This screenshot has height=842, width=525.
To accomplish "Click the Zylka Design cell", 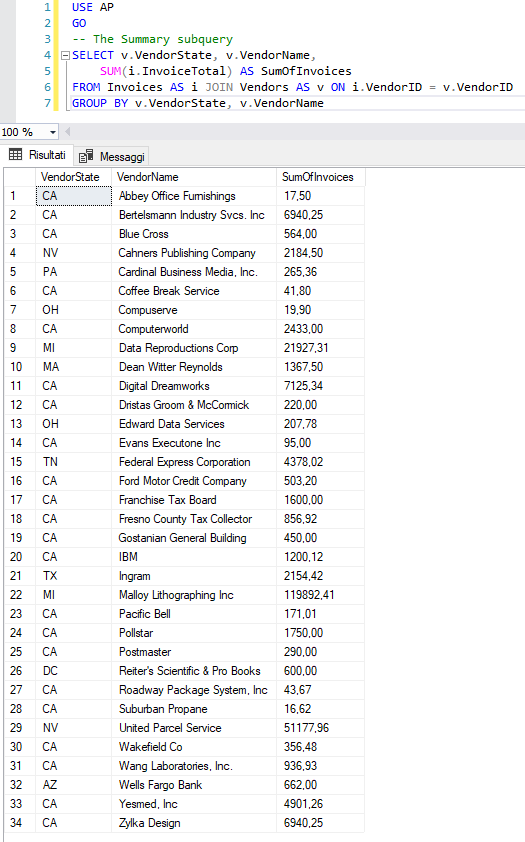I will [194, 823].
